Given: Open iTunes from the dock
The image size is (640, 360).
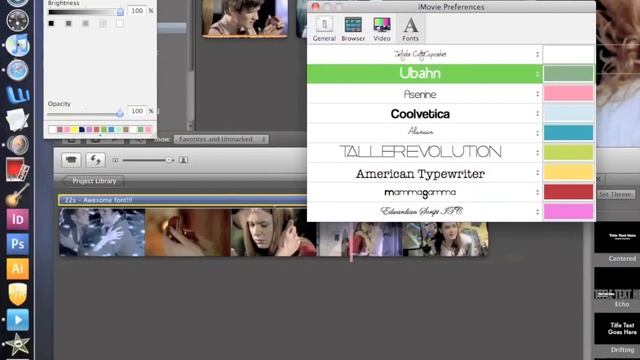Looking at the screenshot, I should click(x=18, y=45).
